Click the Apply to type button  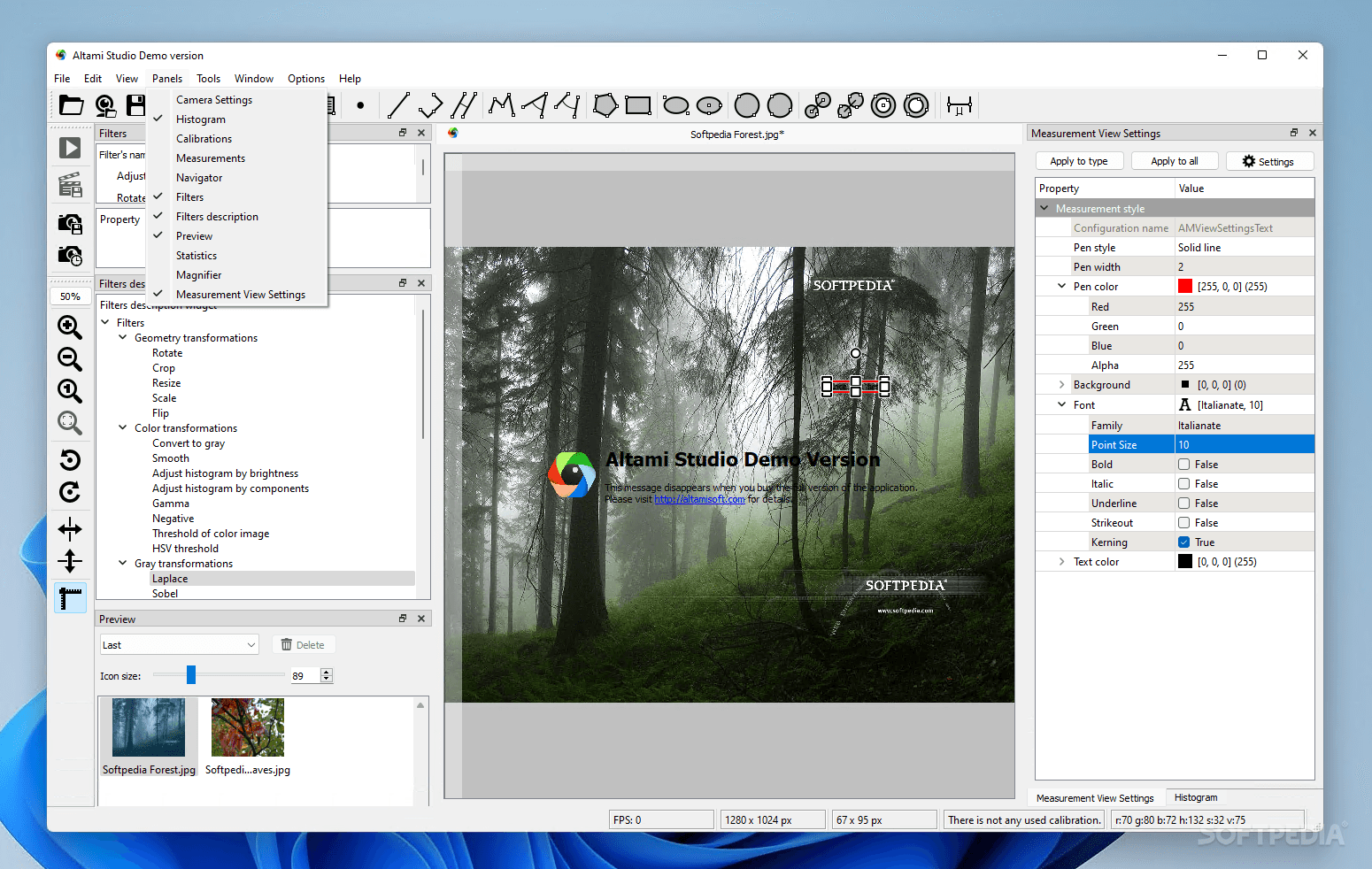point(1079,161)
